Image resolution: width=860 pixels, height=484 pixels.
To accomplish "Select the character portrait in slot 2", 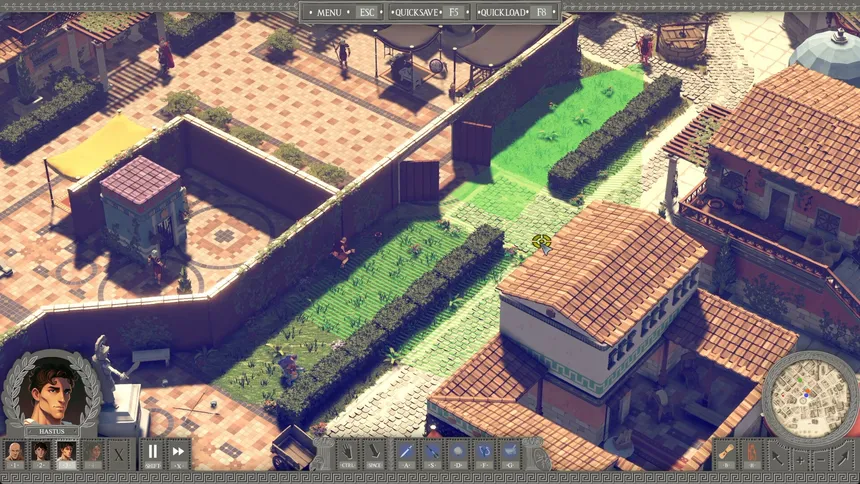I will click(x=41, y=454).
